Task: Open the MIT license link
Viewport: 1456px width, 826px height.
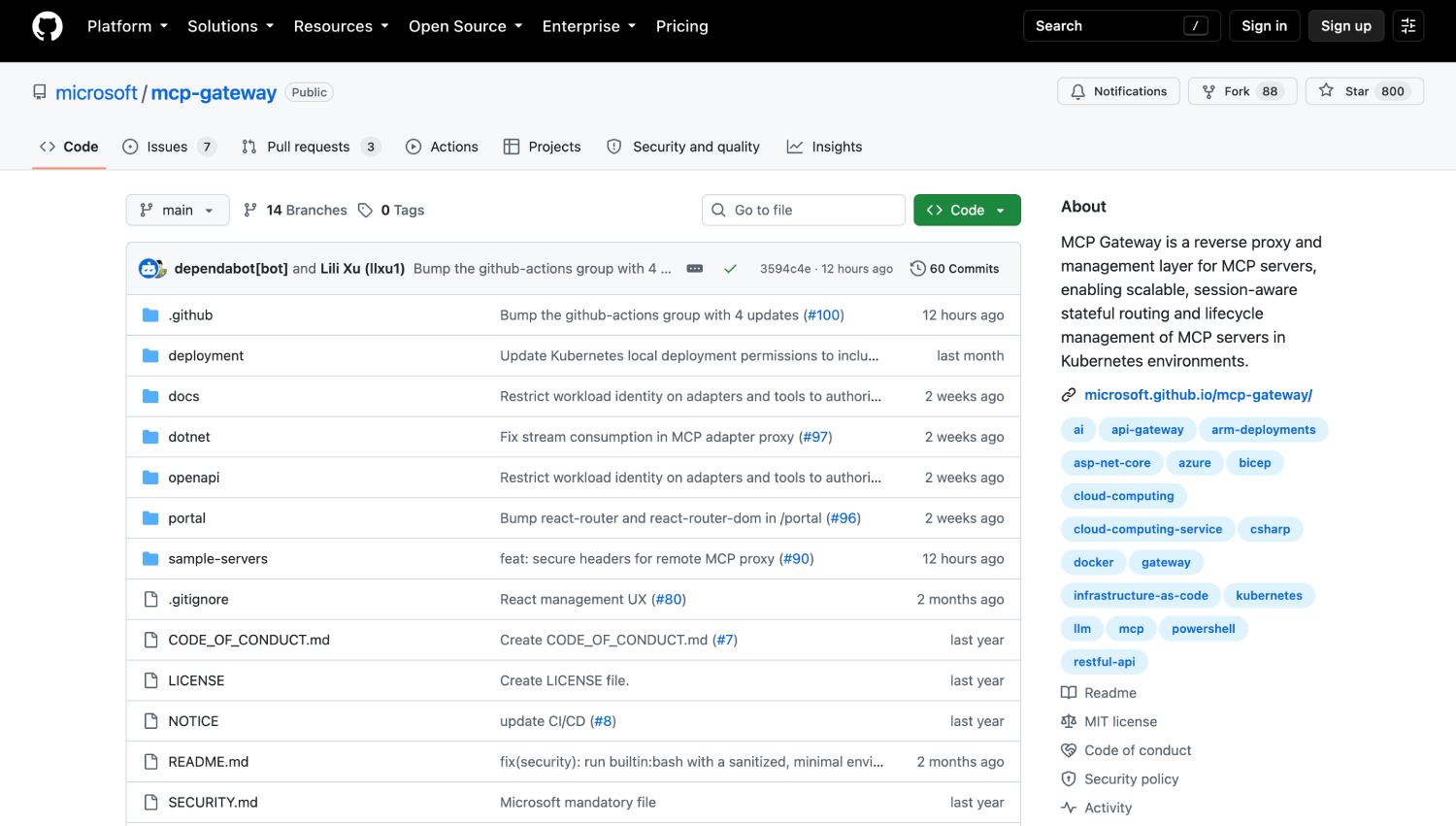Action: tap(1109, 722)
